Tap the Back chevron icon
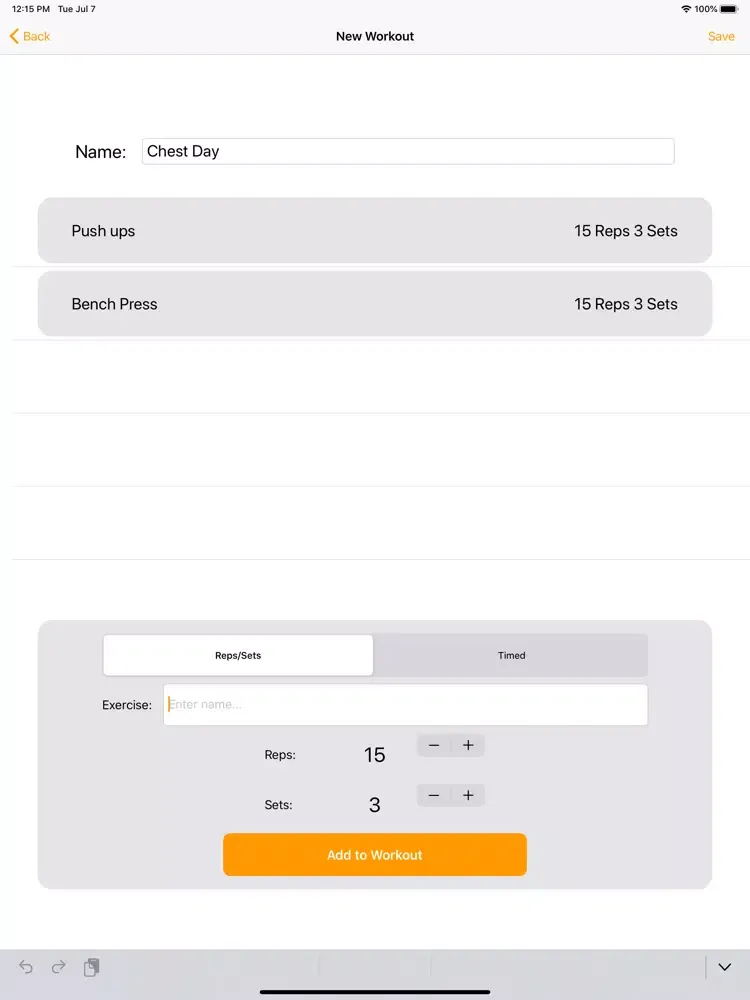The height and width of the screenshot is (1000, 750). pos(15,36)
